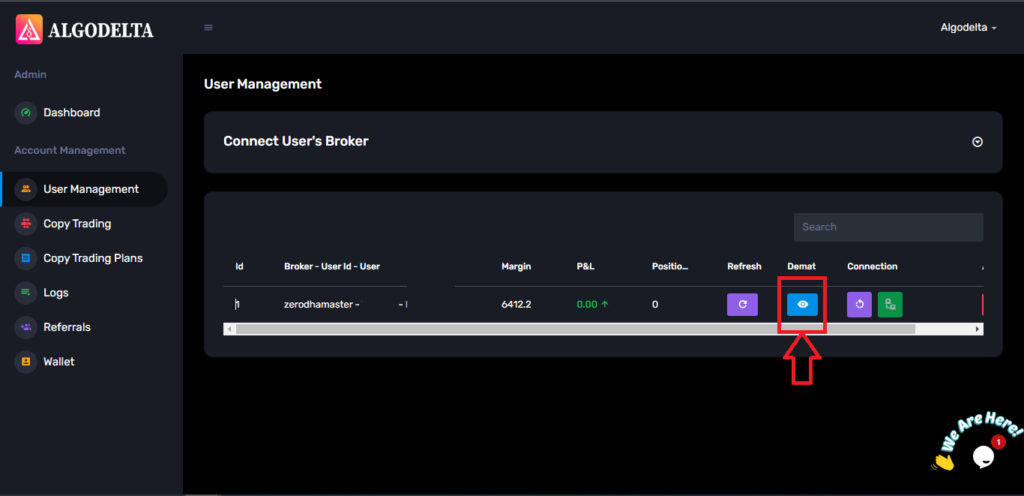1024x496 pixels.
Task: Click the Logs list icon
Action: tap(26, 293)
